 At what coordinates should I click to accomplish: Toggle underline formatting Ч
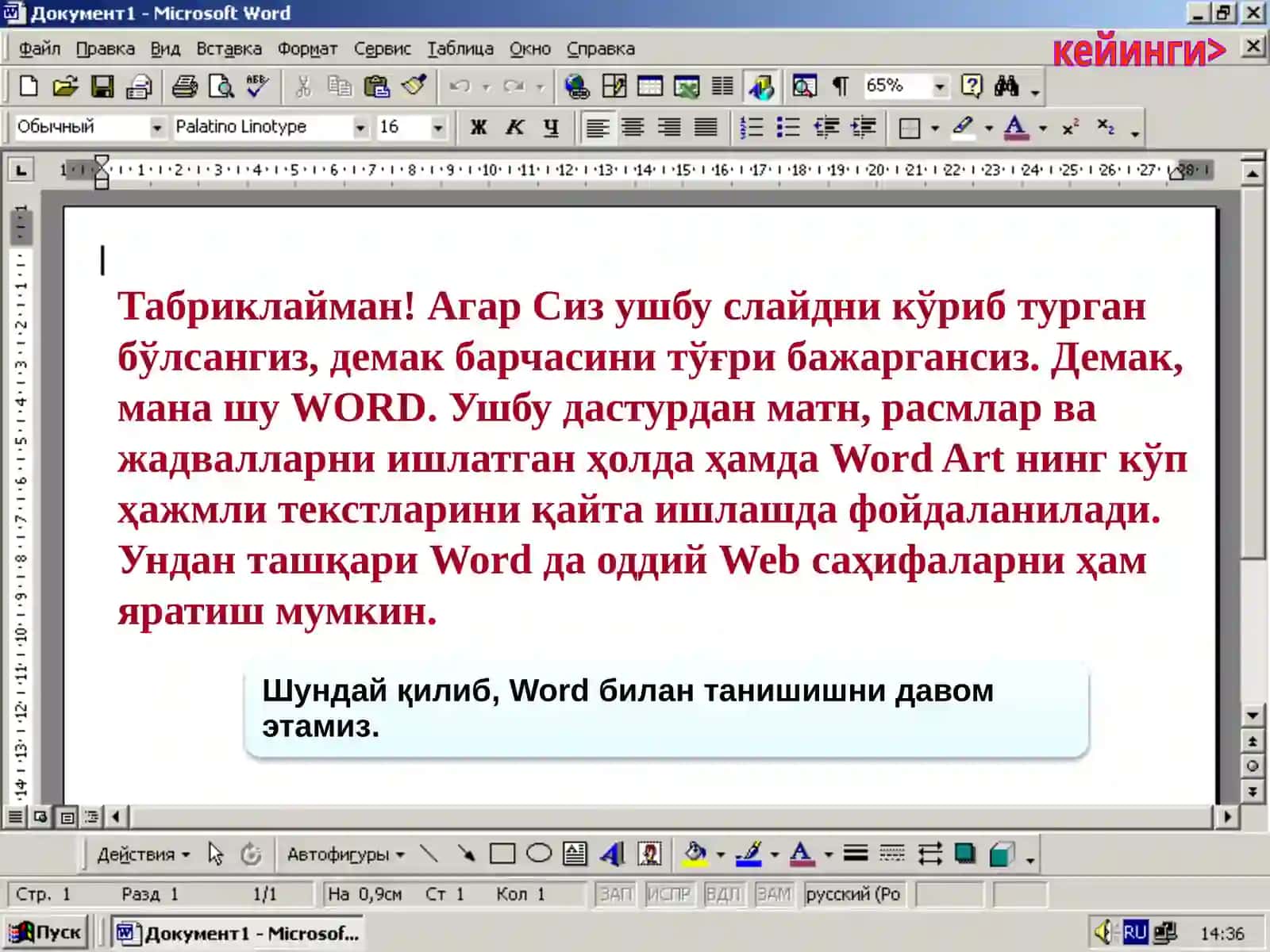[552, 127]
